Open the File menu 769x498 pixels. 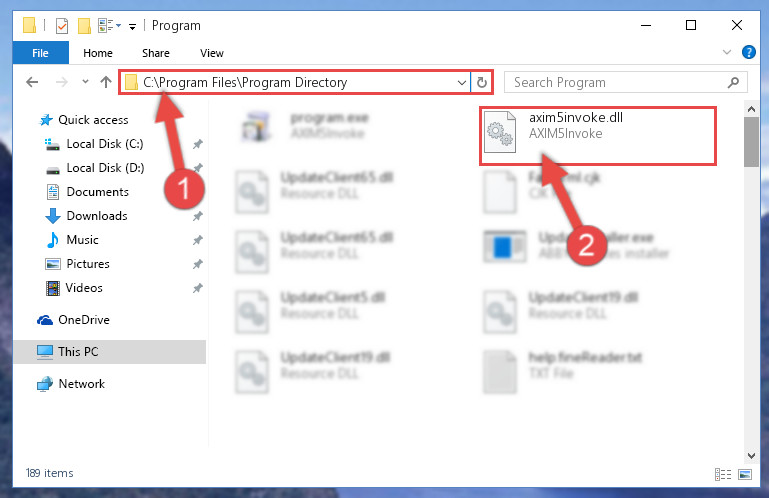pos(41,53)
